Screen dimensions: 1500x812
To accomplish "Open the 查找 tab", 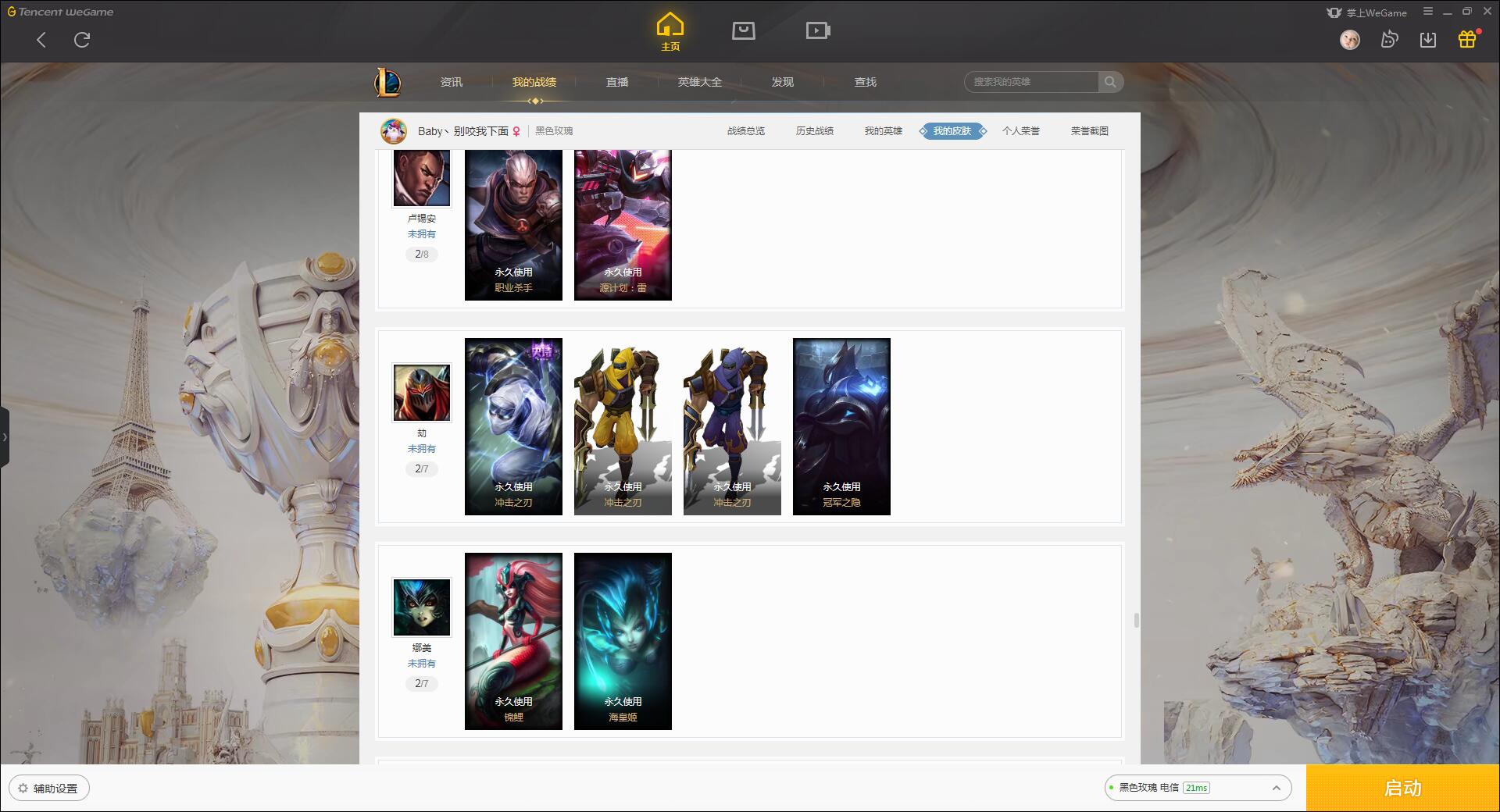I will click(x=866, y=82).
